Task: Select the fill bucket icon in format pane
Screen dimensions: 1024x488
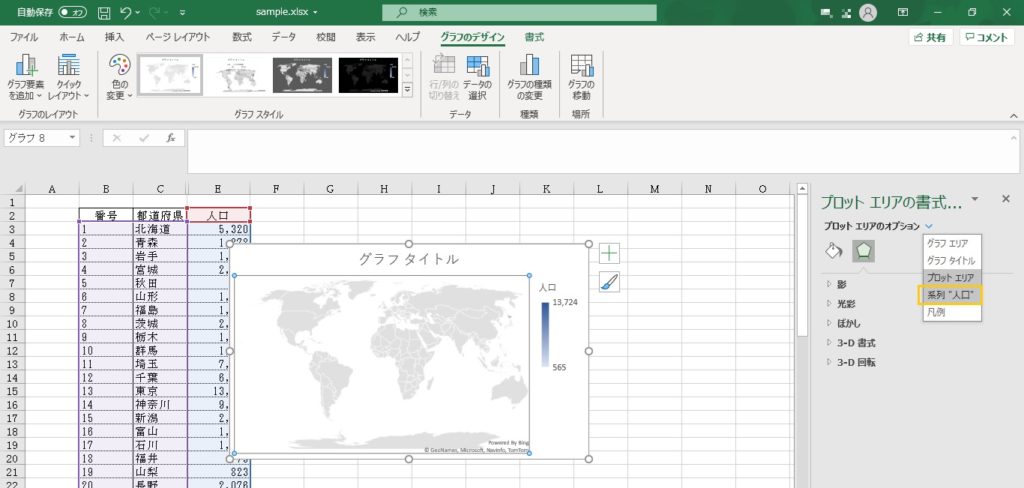Action: click(x=833, y=250)
